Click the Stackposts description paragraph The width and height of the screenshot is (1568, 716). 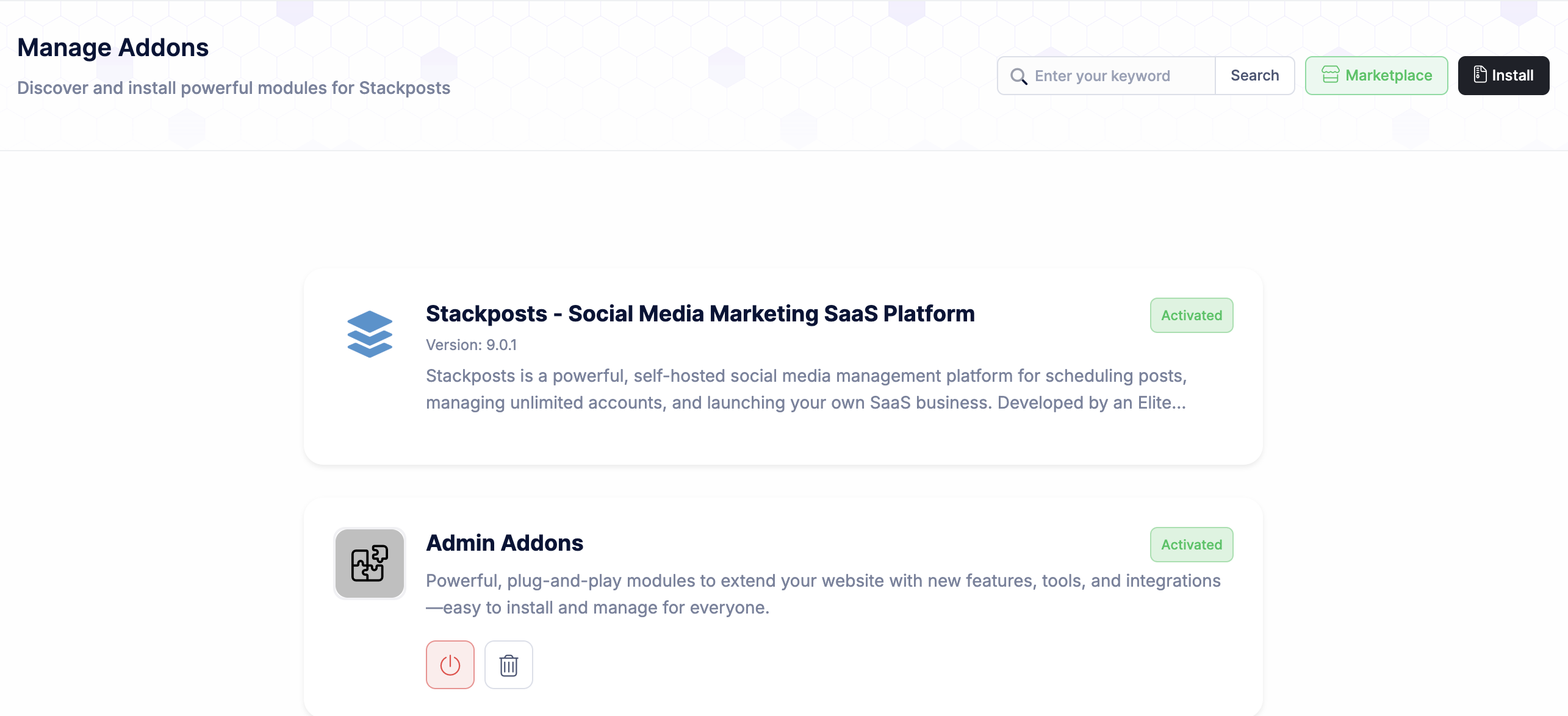tap(806, 389)
